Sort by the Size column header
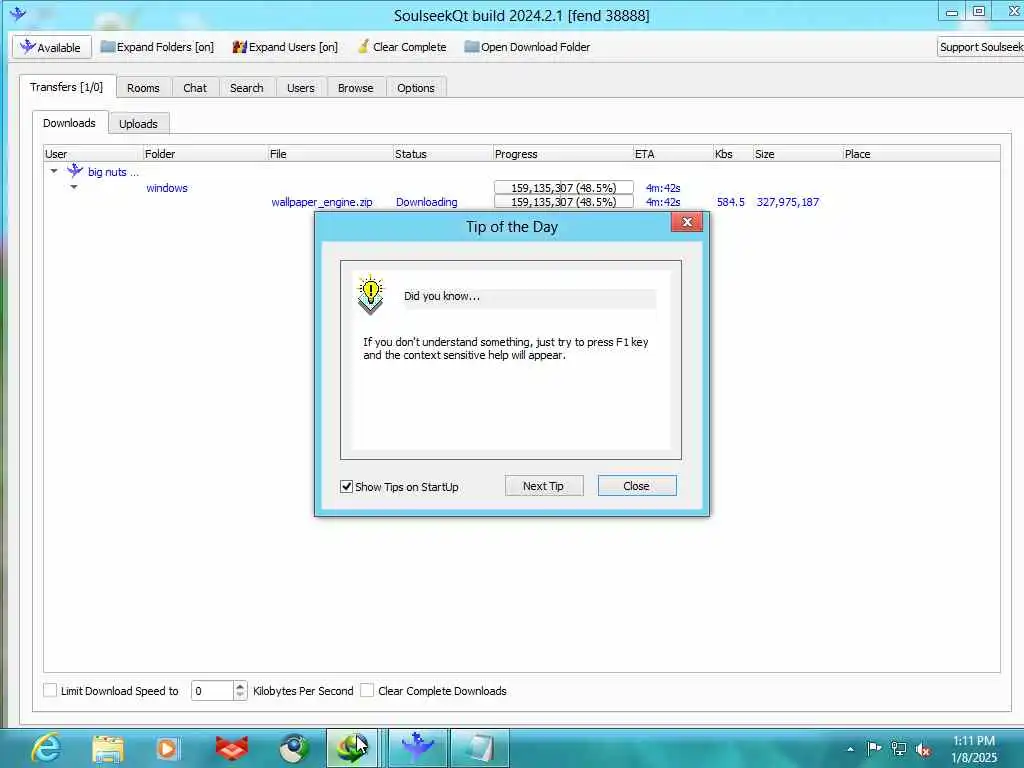The width and height of the screenshot is (1024, 768). point(797,153)
